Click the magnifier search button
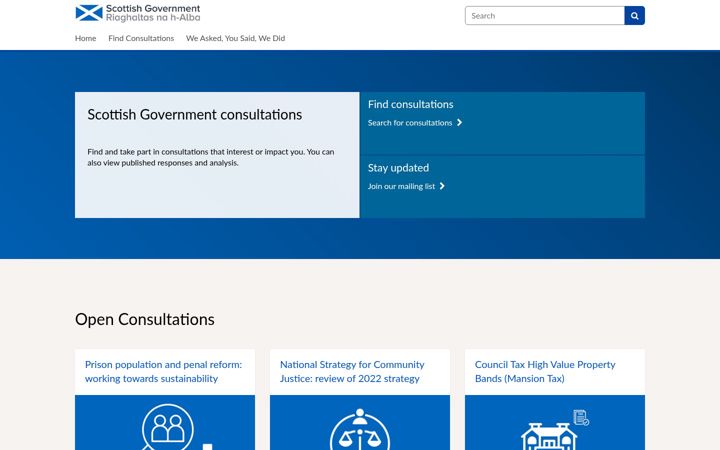720x450 pixels. tap(634, 16)
